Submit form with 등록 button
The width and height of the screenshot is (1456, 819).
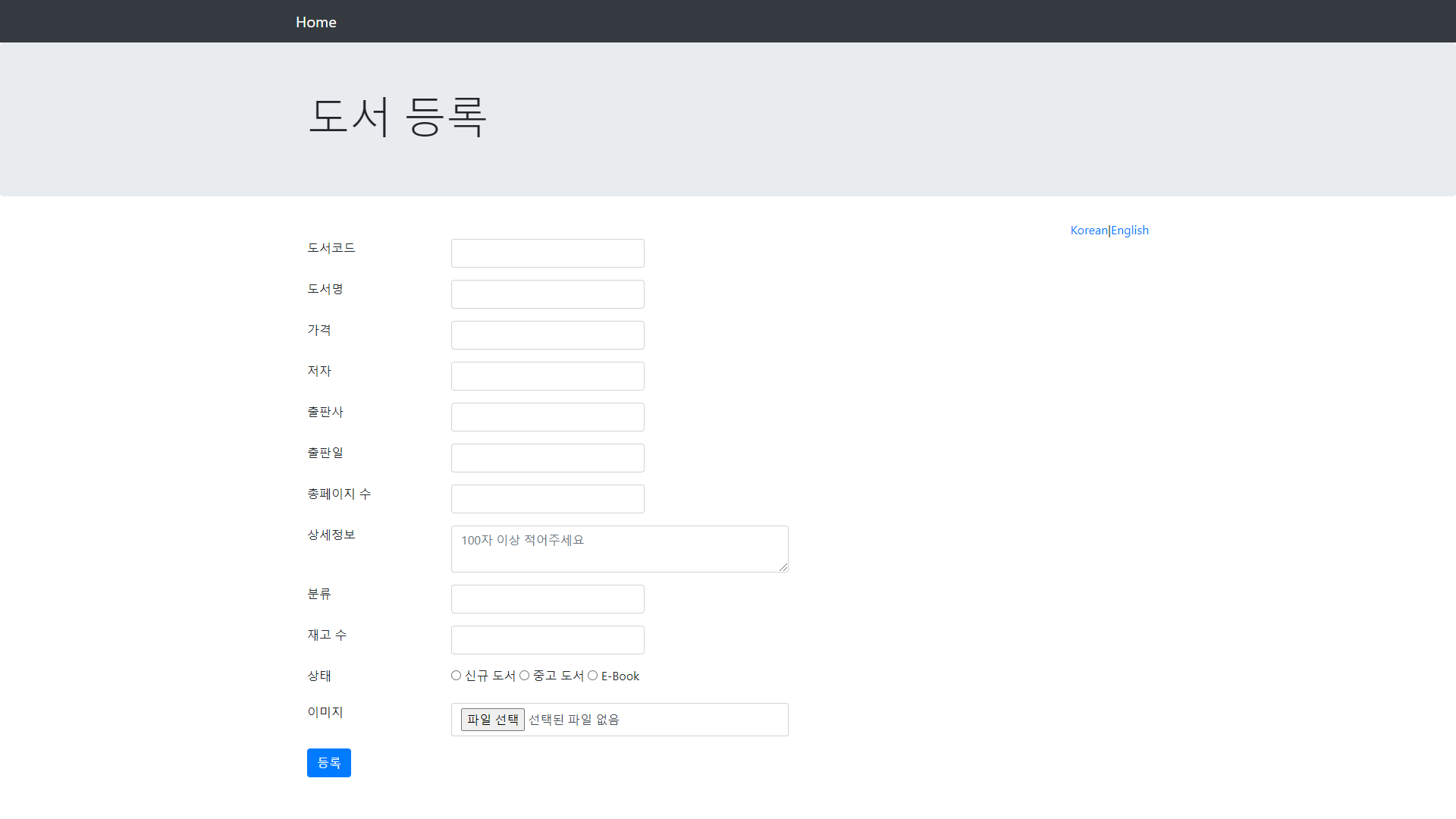(x=328, y=763)
